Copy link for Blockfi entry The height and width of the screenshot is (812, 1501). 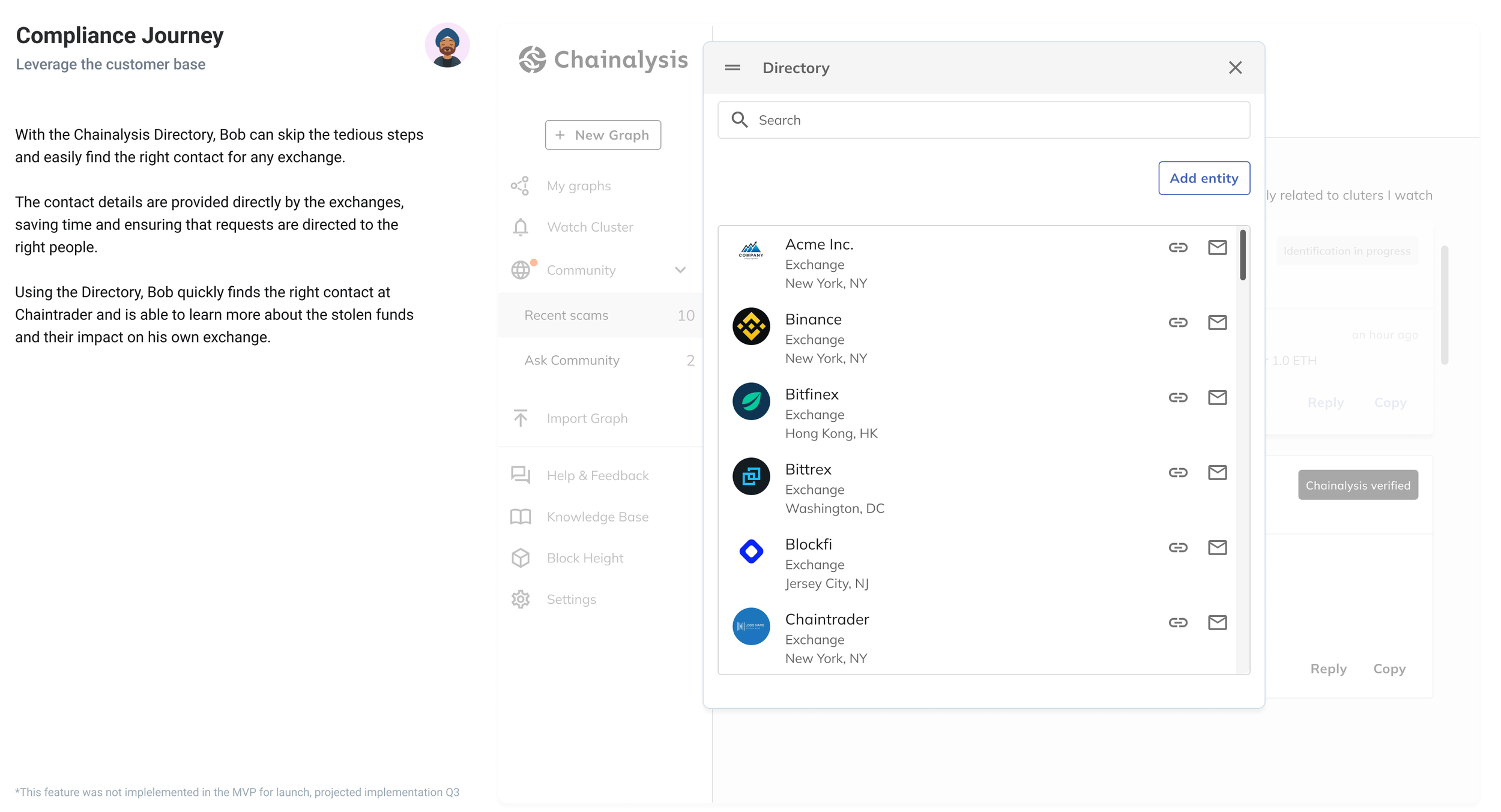pyautogui.click(x=1177, y=547)
